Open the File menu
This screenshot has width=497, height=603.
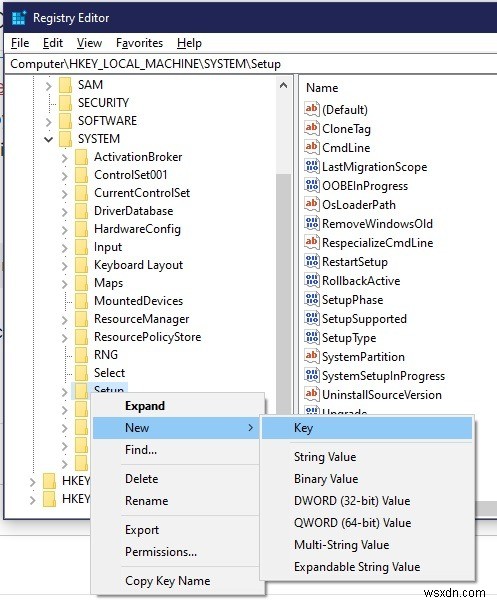pyautogui.click(x=20, y=43)
